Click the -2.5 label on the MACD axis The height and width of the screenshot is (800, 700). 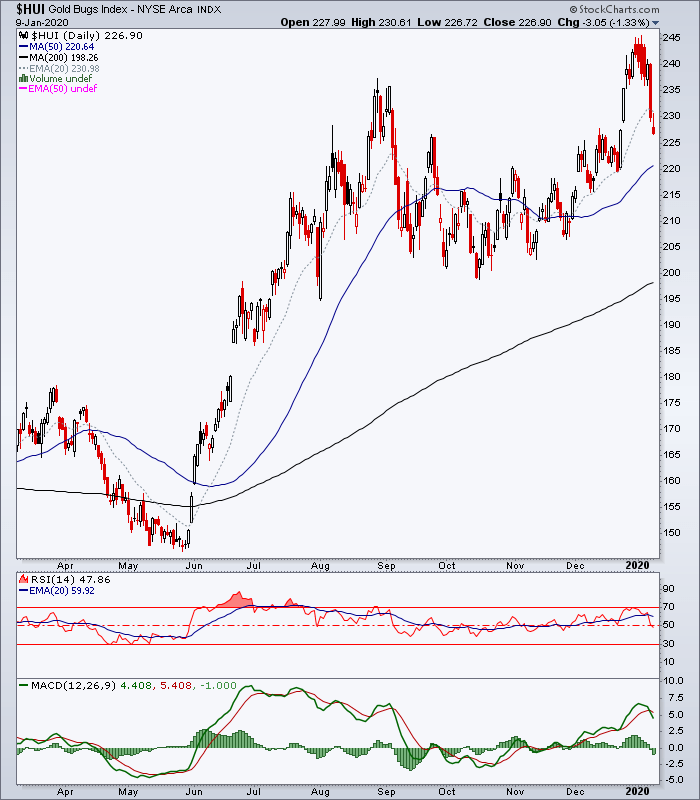(x=672, y=763)
